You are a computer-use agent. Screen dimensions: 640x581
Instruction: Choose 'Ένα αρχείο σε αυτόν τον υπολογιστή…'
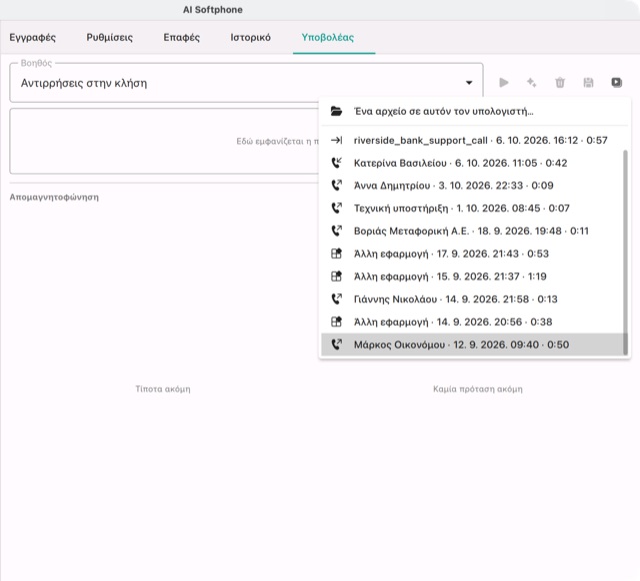coord(474,111)
